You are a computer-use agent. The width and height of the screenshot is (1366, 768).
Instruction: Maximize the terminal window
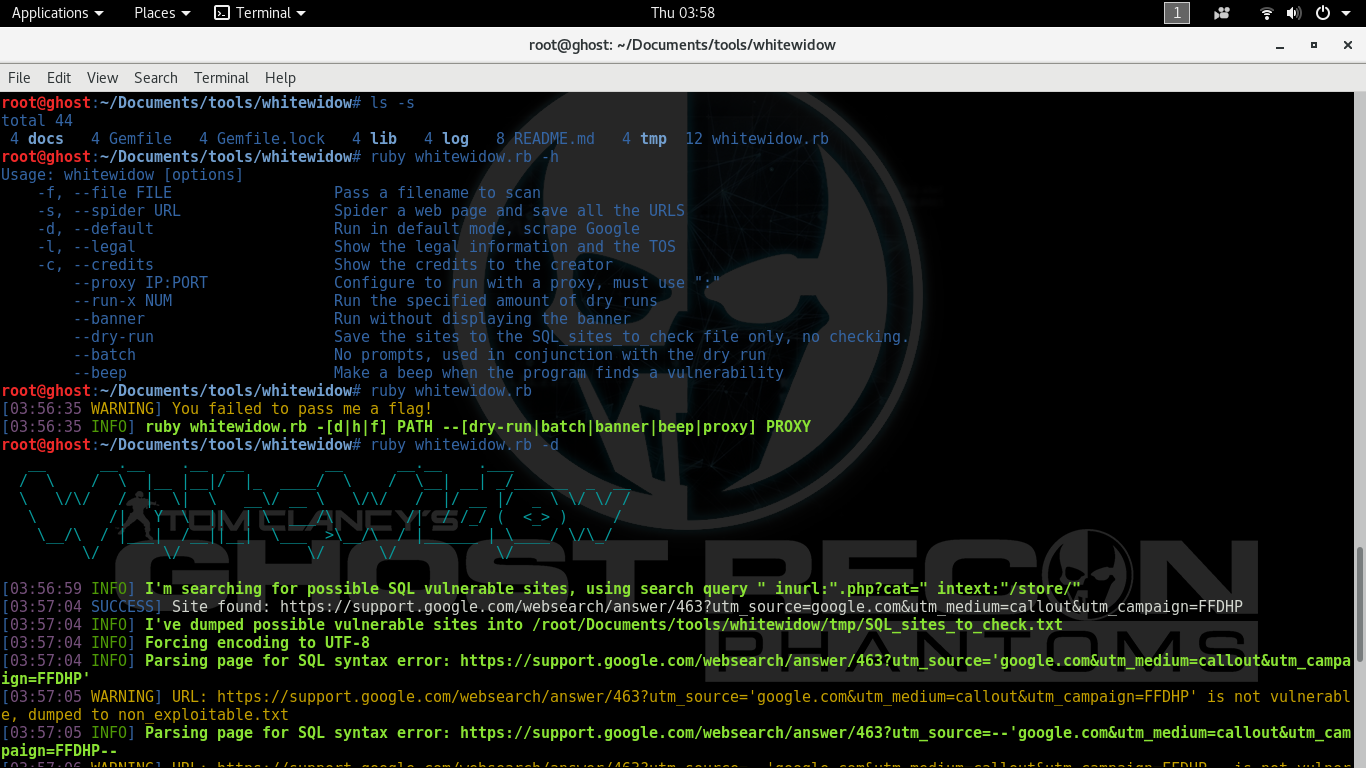[1314, 45]
